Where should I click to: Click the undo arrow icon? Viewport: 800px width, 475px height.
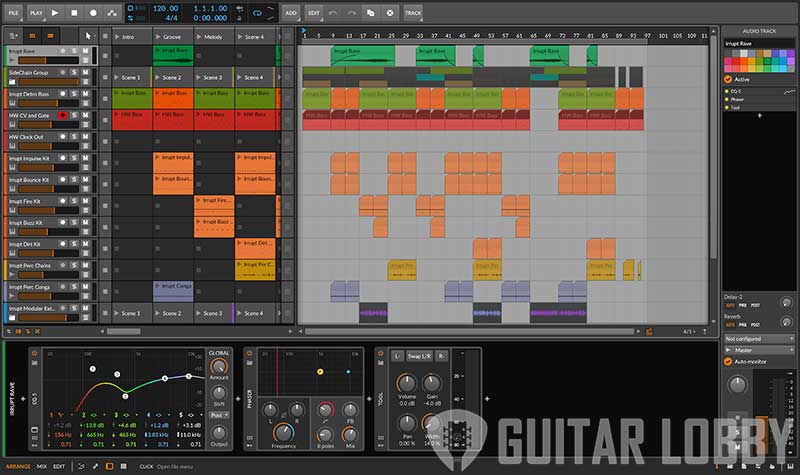click(x=333, y=13)
